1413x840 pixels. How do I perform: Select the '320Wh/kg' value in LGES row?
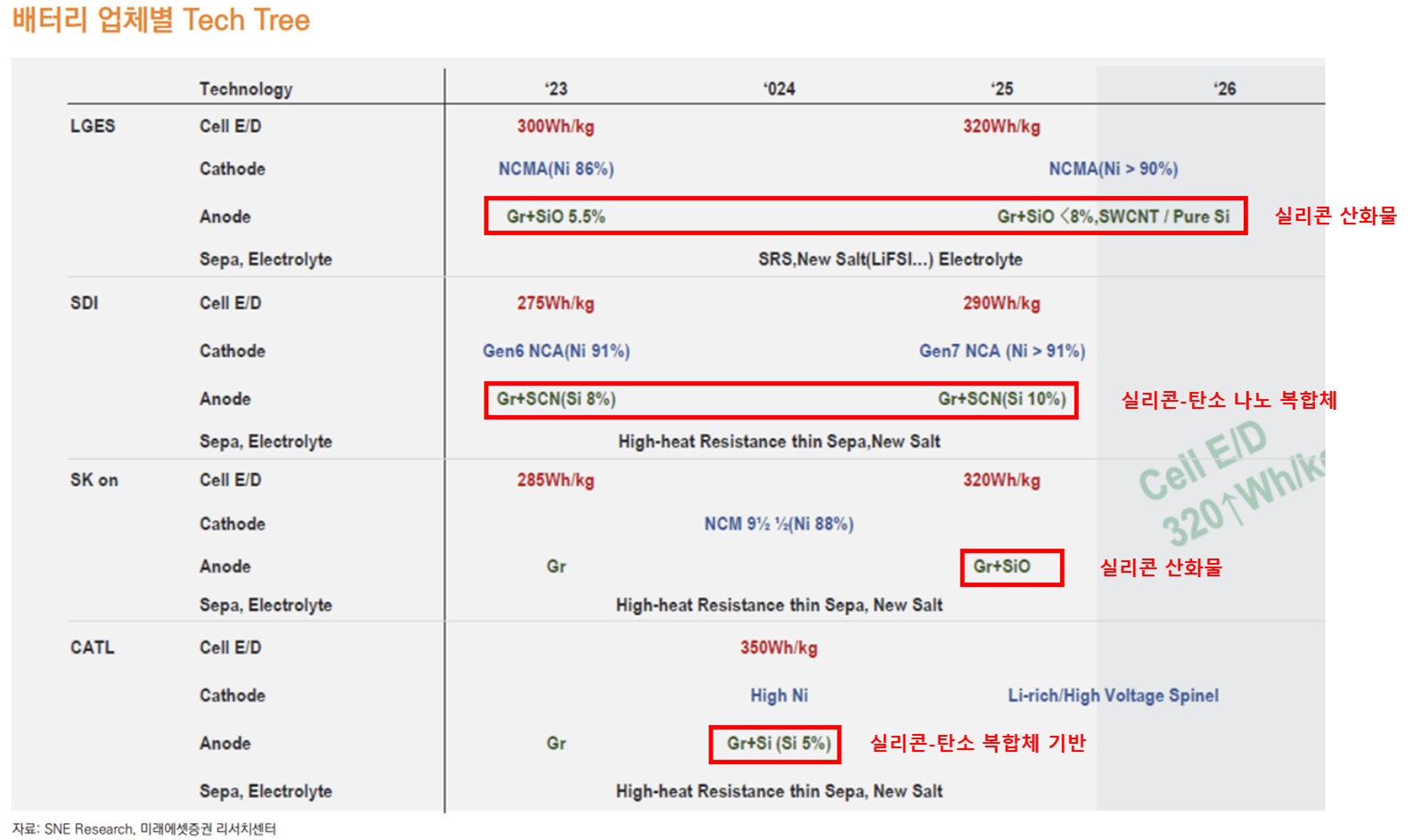tap(1001, 126)
